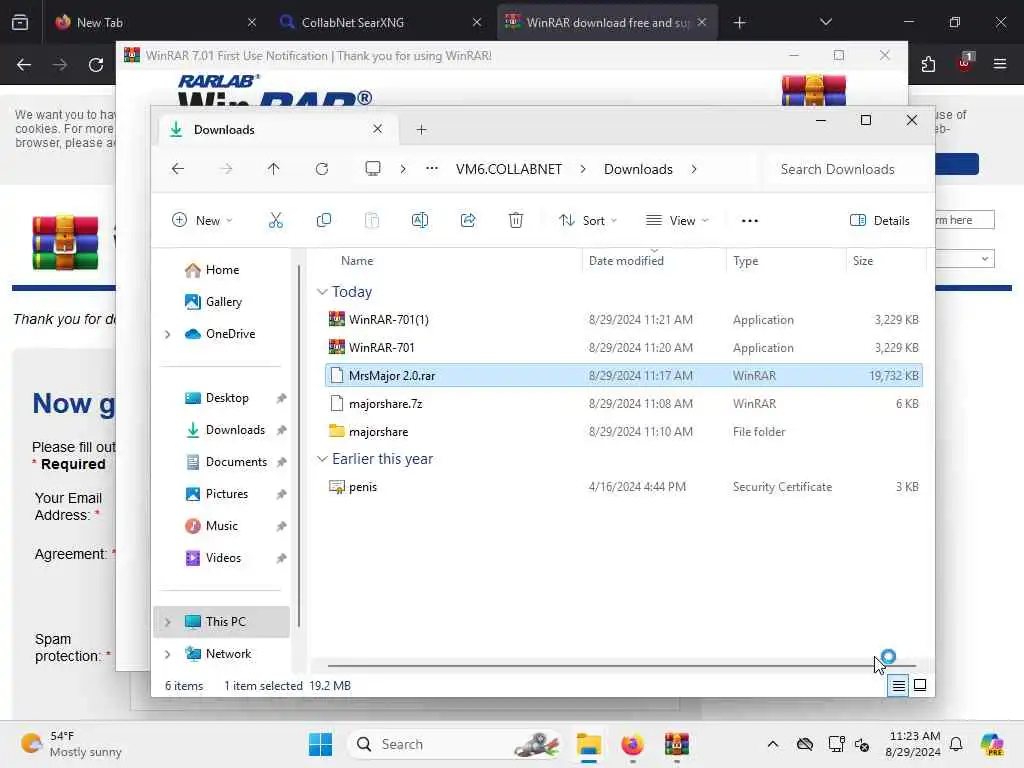Viewport: 1024px width, 768px height.
Task: Select the Downloads tab in File Explorer
Action: [278, 129]
